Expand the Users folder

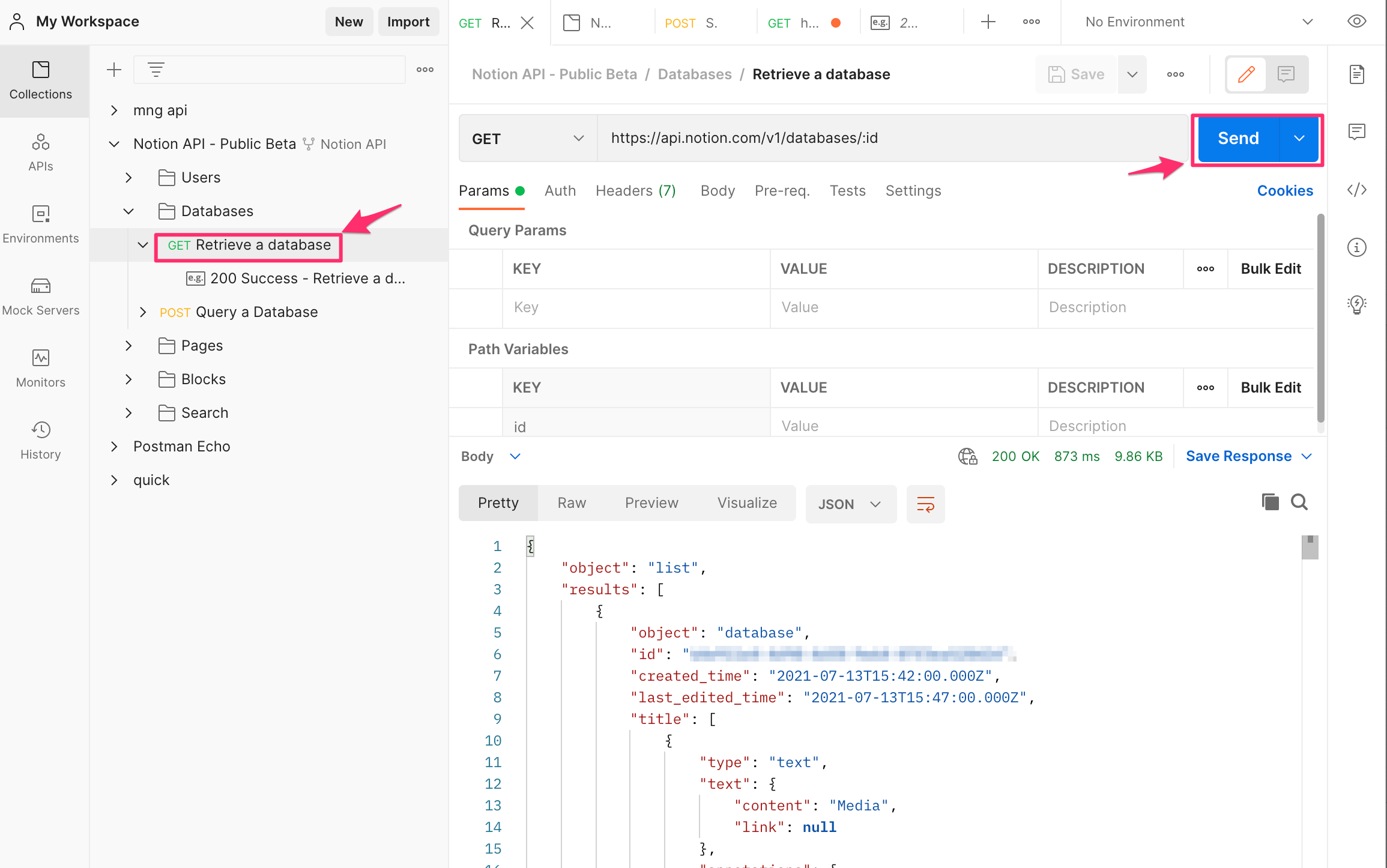(128, 178)
